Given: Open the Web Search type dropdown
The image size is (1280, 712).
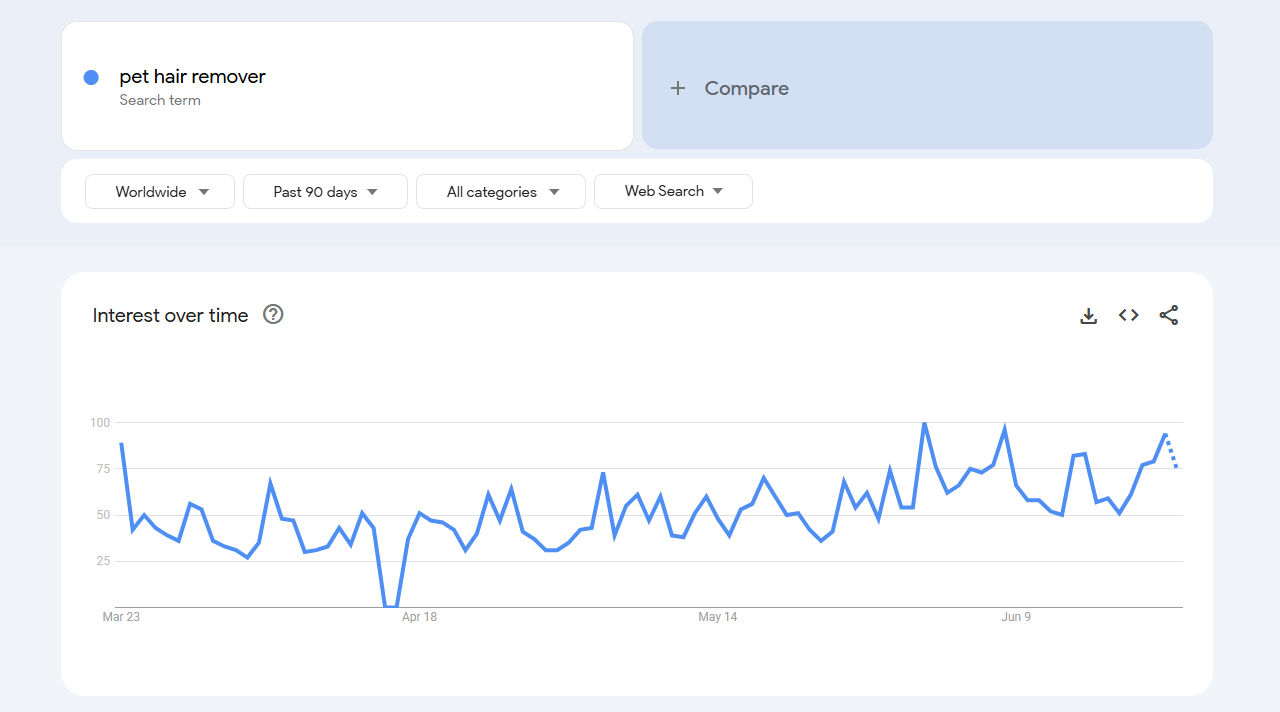Looking at the screenshot, I should 672,191.
